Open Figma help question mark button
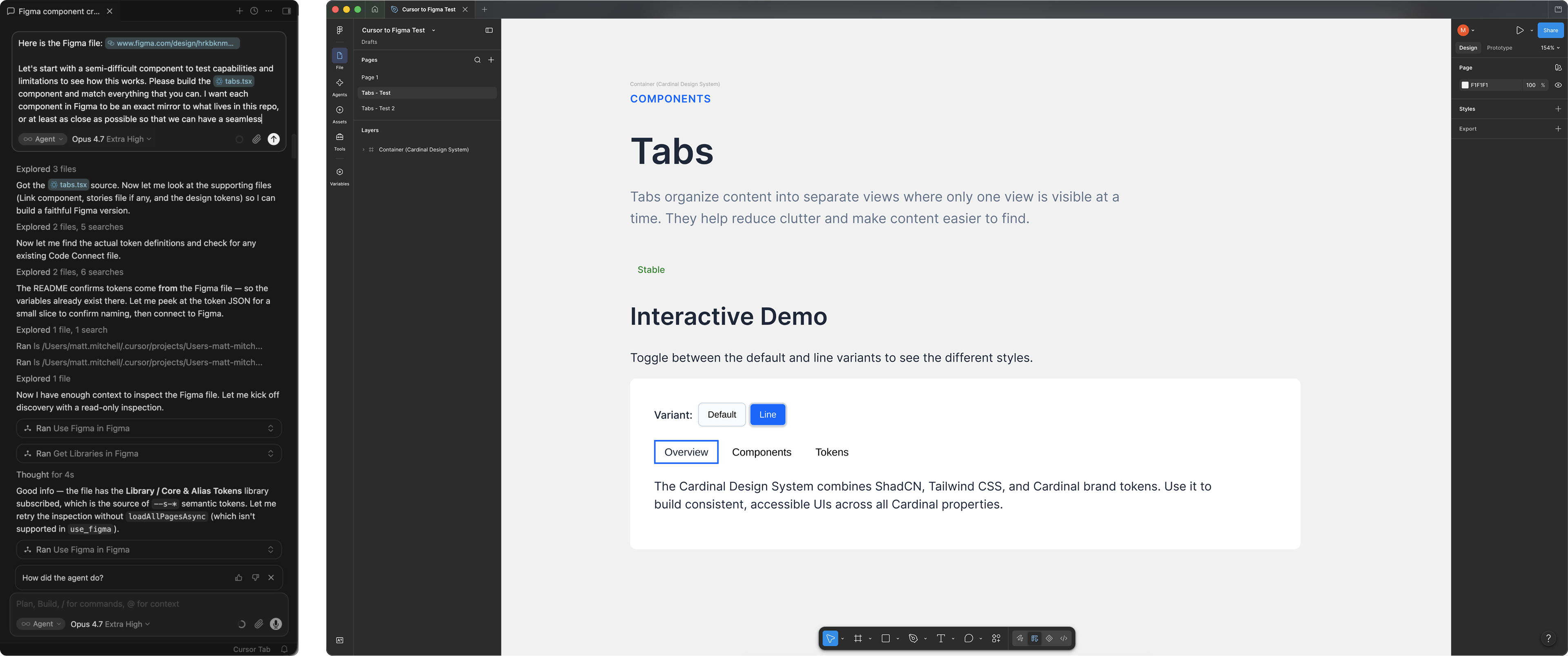The image size is (1568, 656). (x=1548, y=638)
